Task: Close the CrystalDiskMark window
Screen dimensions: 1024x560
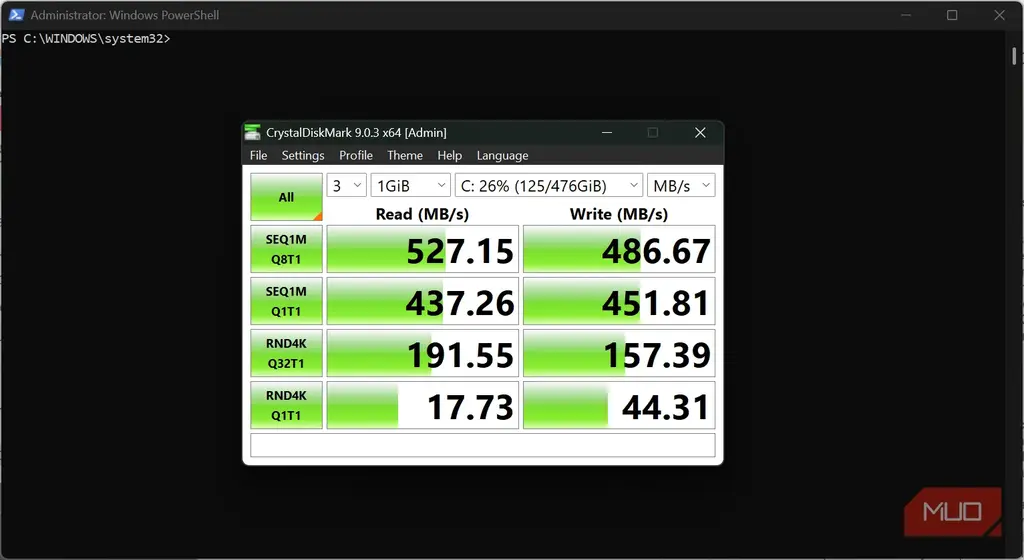Action: coord(700,132)
